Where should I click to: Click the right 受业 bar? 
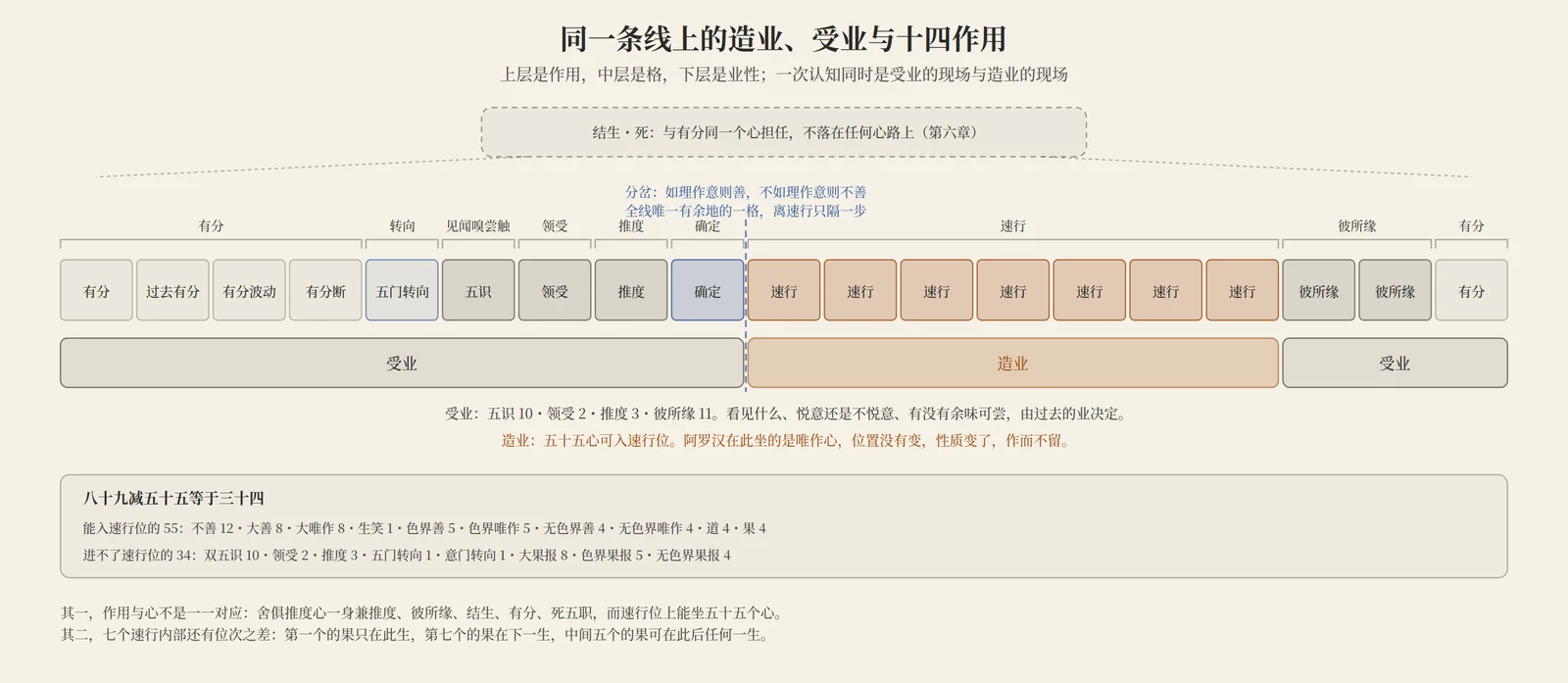(1395, 363)
